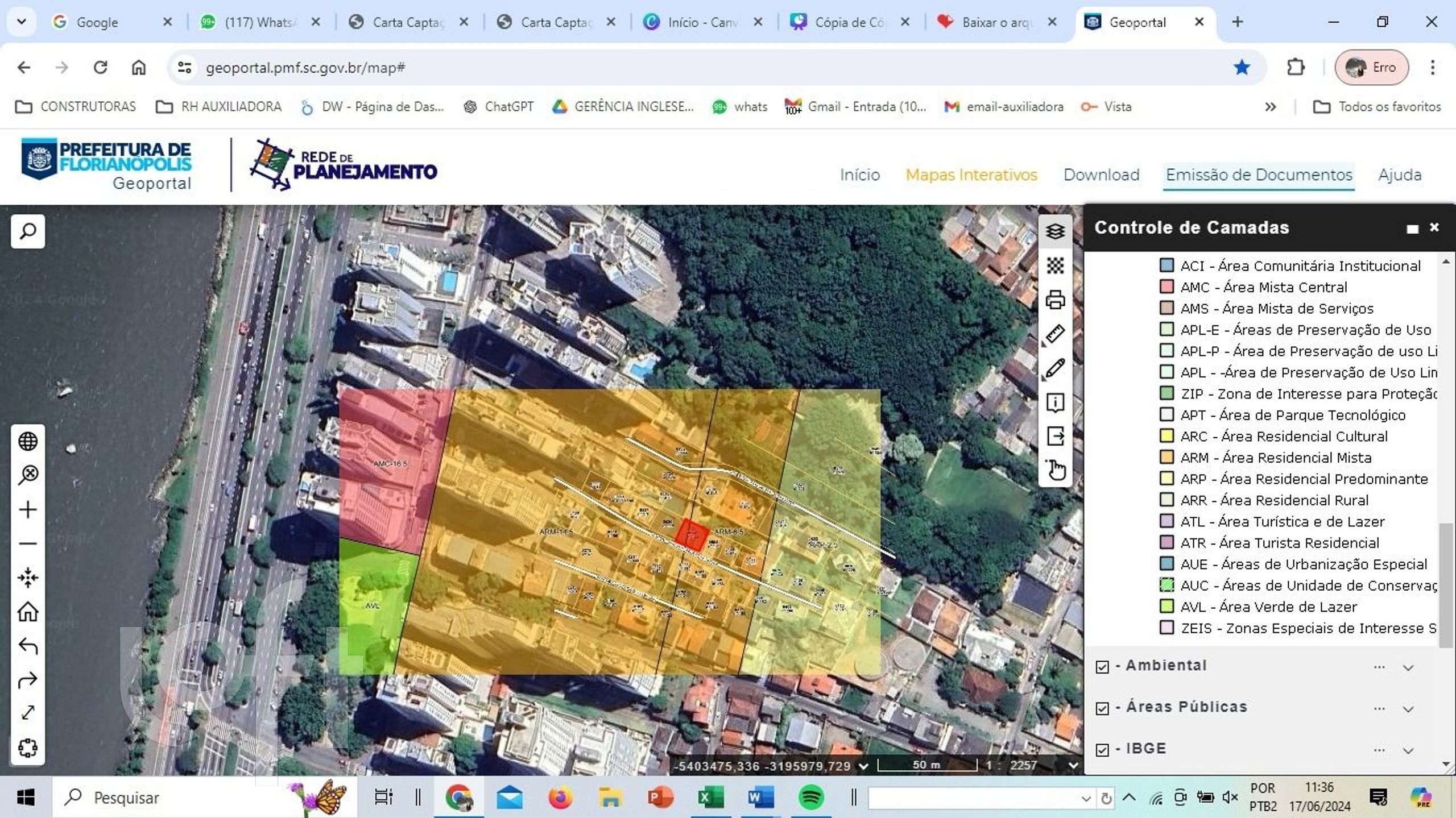Open the map scale dropdown

pos(1073,765)
